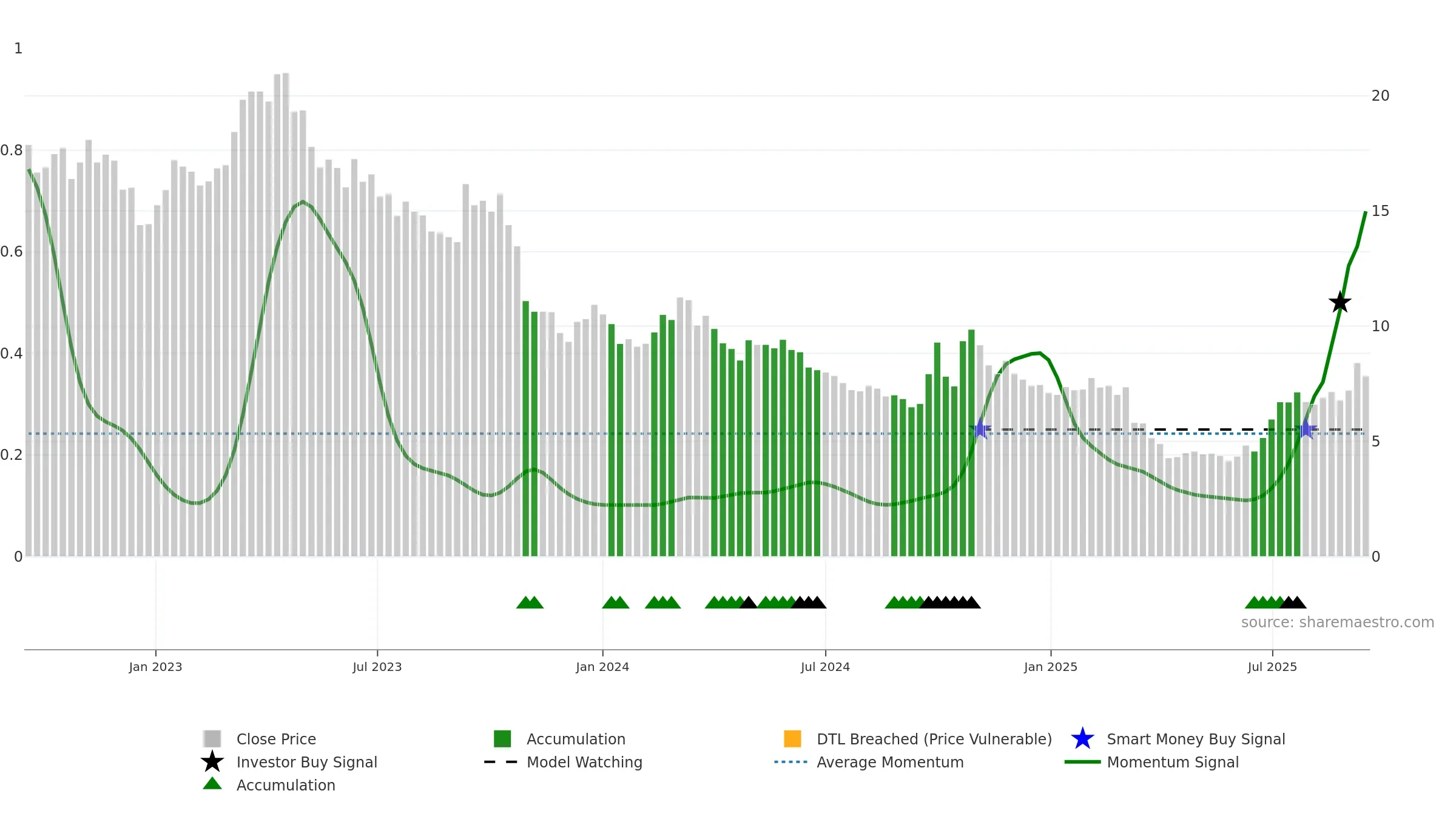Click the Smart Money Buy Signal legend star
1456x819 pixels.
[1082, 738]
